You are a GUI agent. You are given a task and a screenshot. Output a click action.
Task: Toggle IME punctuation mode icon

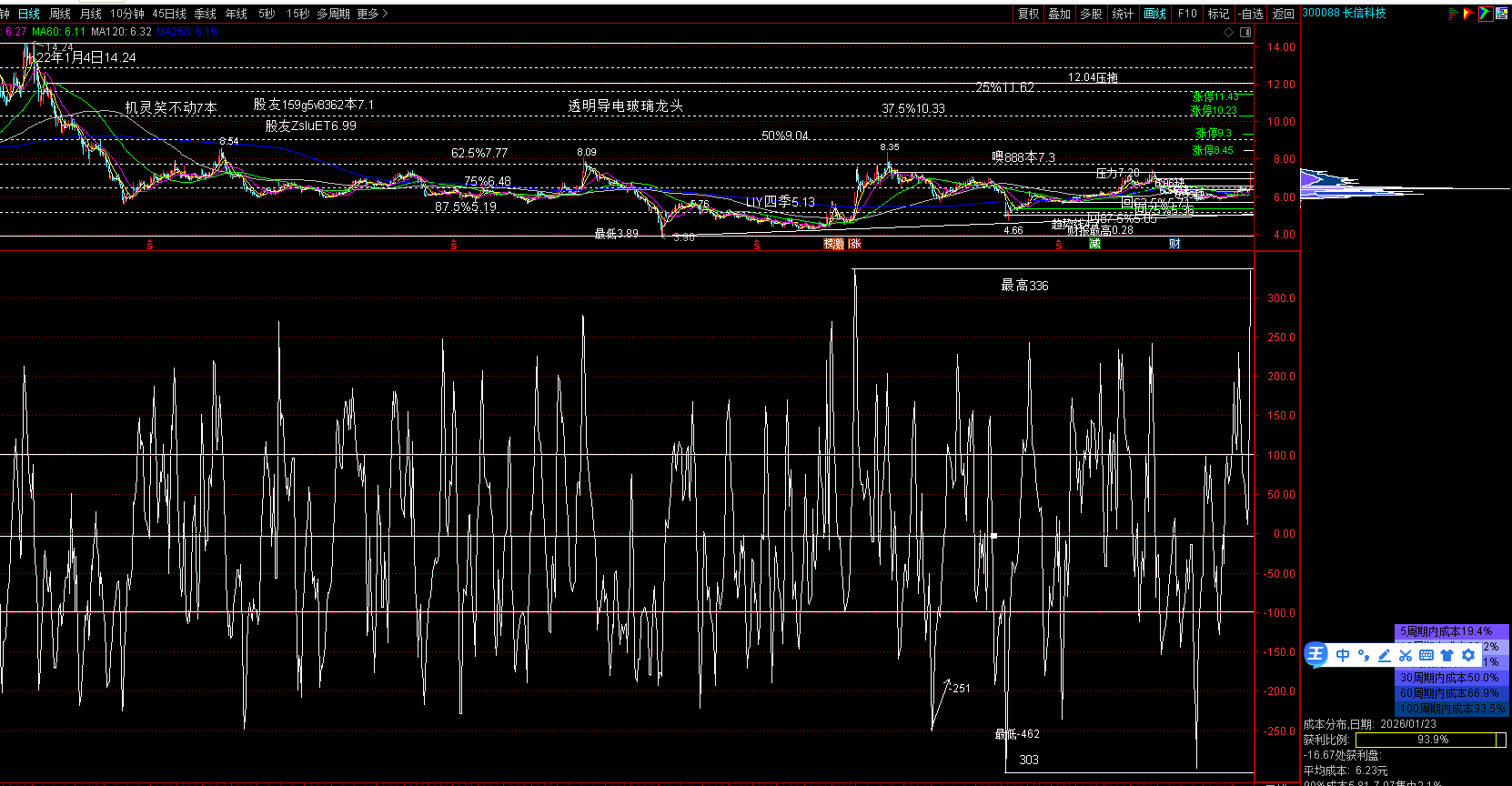tap(1363, 655)
